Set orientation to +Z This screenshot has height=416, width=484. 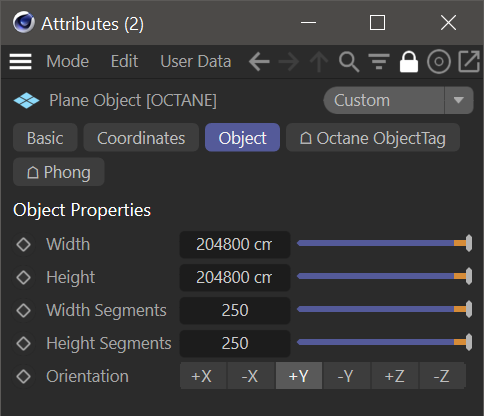(395, 376)
